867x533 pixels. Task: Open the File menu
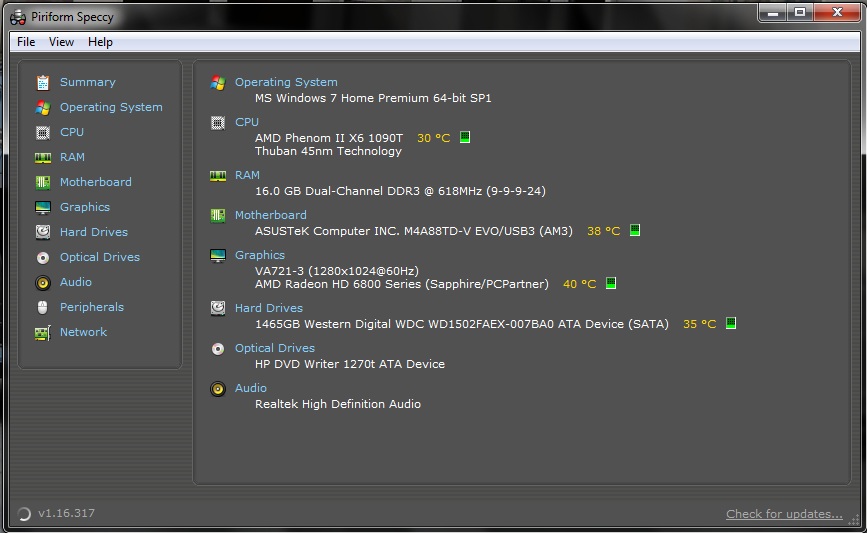click(26, 42)
